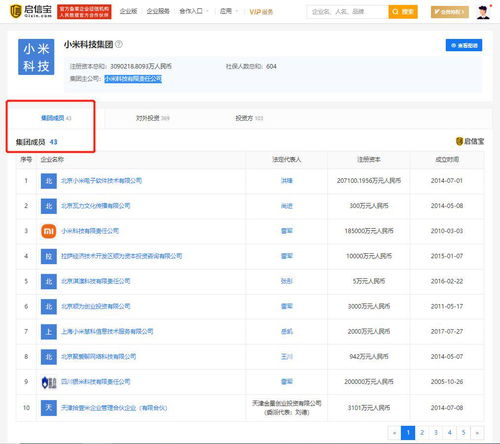The width and height of the screenshot is (500, 444).
Task: Click capital value 207100.1956万元人民币
Action: [x=369, y=181]
